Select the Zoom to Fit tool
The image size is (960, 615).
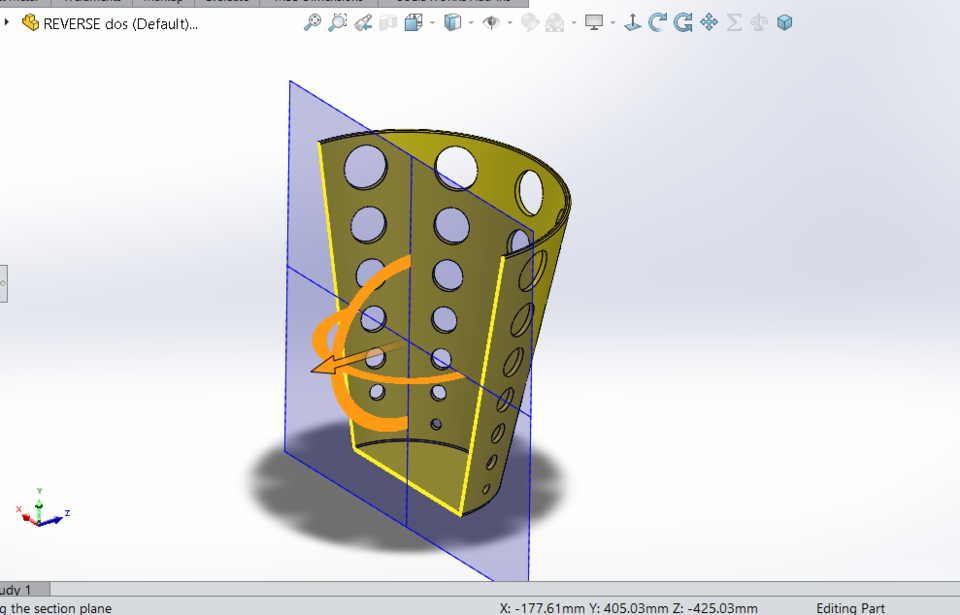[312, 22]
